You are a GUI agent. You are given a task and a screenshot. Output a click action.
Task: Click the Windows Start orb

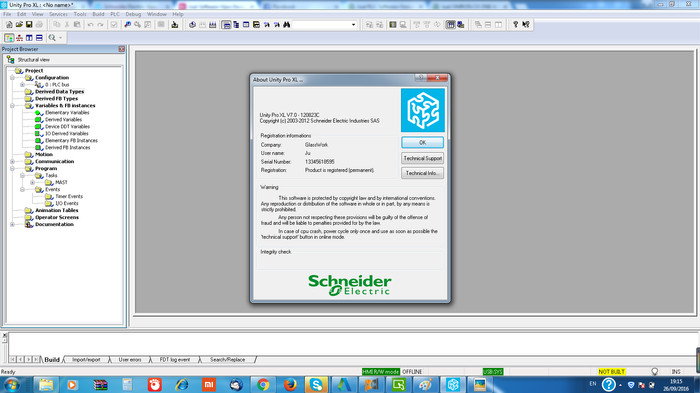[11, 385]
